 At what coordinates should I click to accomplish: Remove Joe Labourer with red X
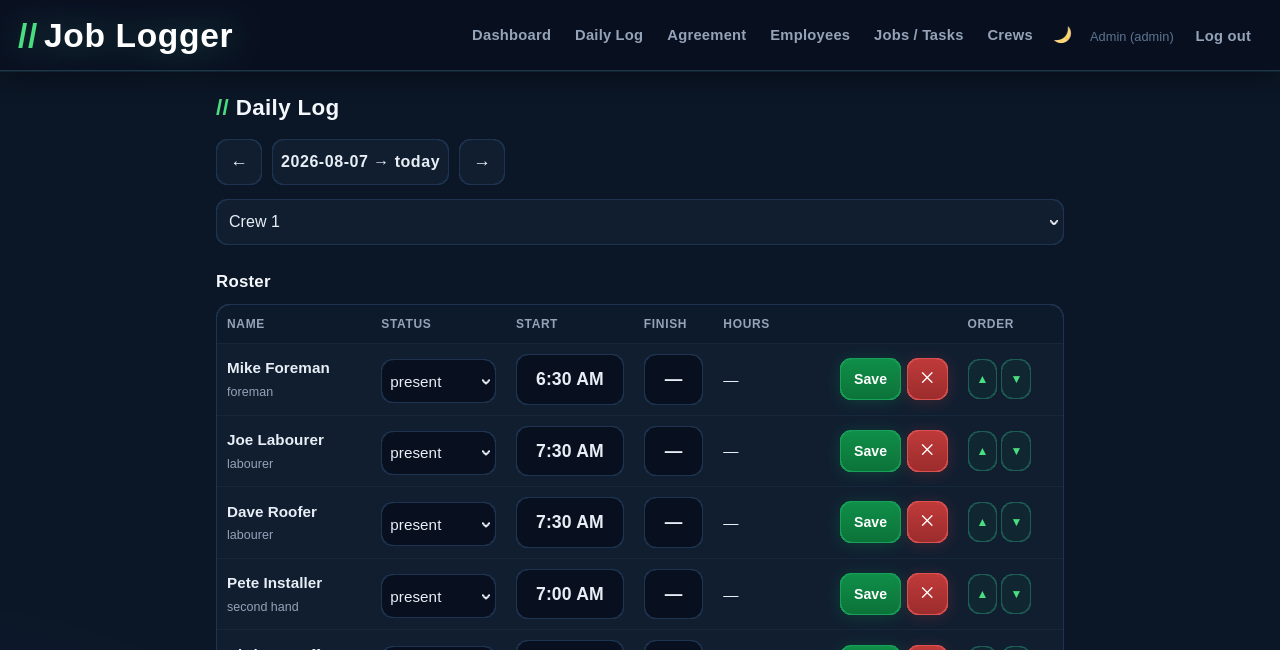[x=927, y=451]
